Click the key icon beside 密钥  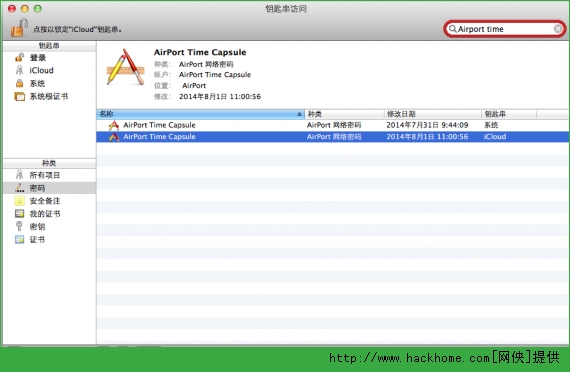19,226
